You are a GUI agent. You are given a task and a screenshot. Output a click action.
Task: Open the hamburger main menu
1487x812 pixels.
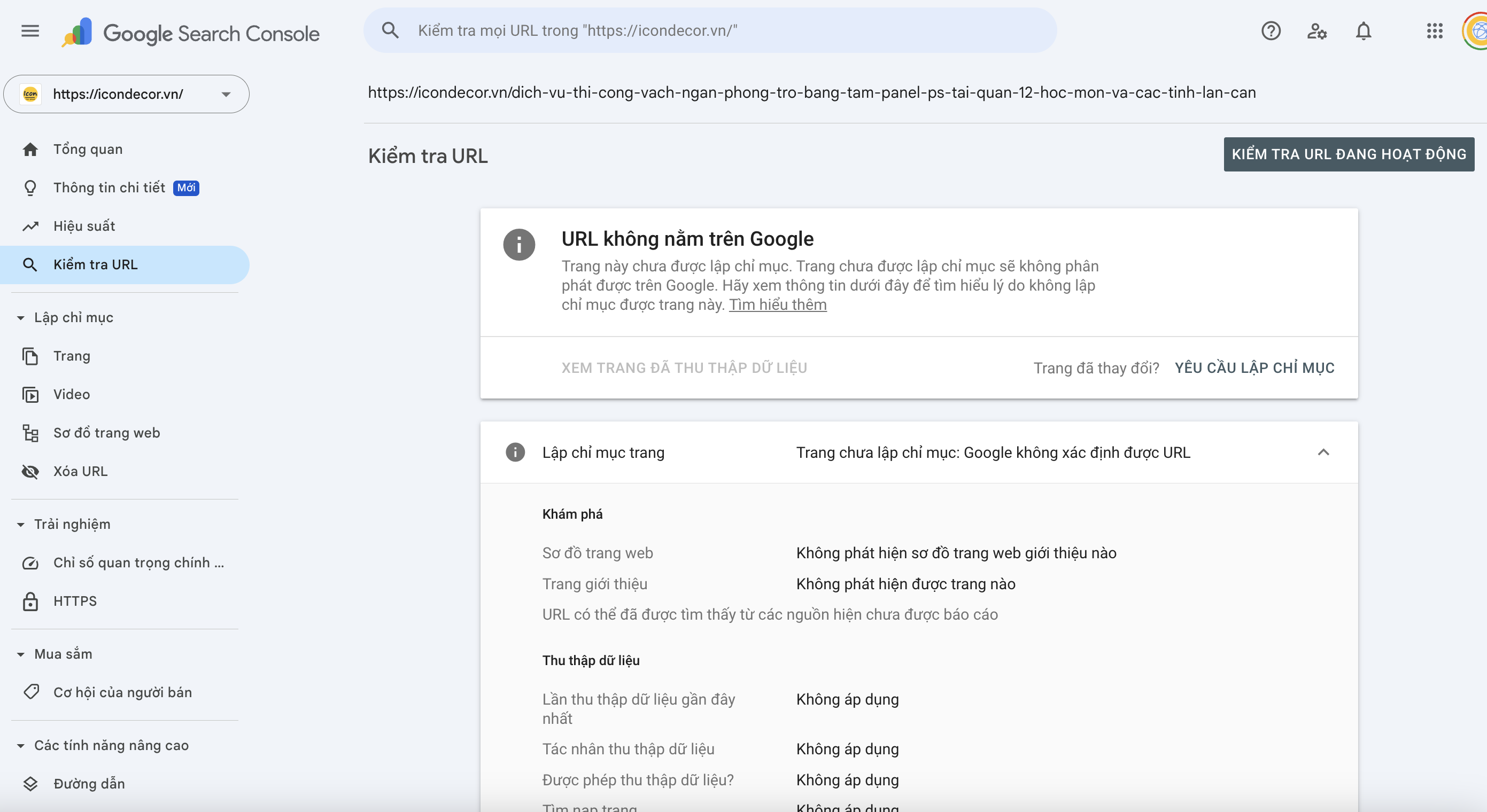click(30, 31)
